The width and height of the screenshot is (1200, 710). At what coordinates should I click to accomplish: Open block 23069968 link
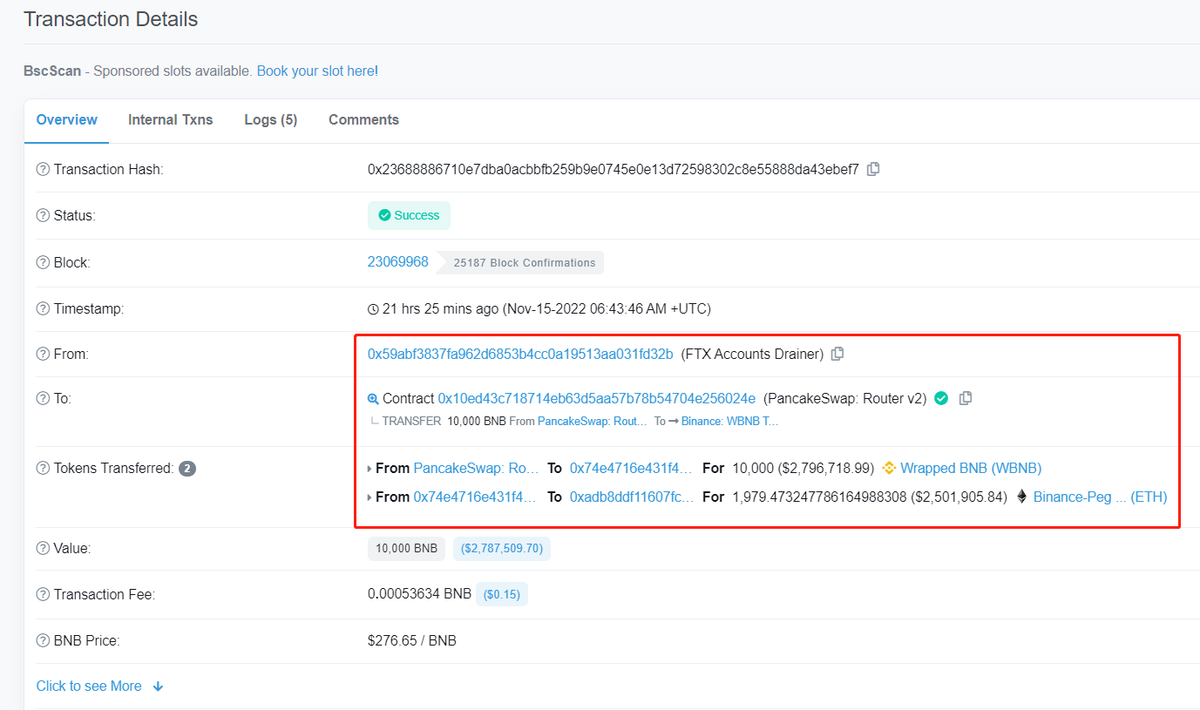click(398, 262)
